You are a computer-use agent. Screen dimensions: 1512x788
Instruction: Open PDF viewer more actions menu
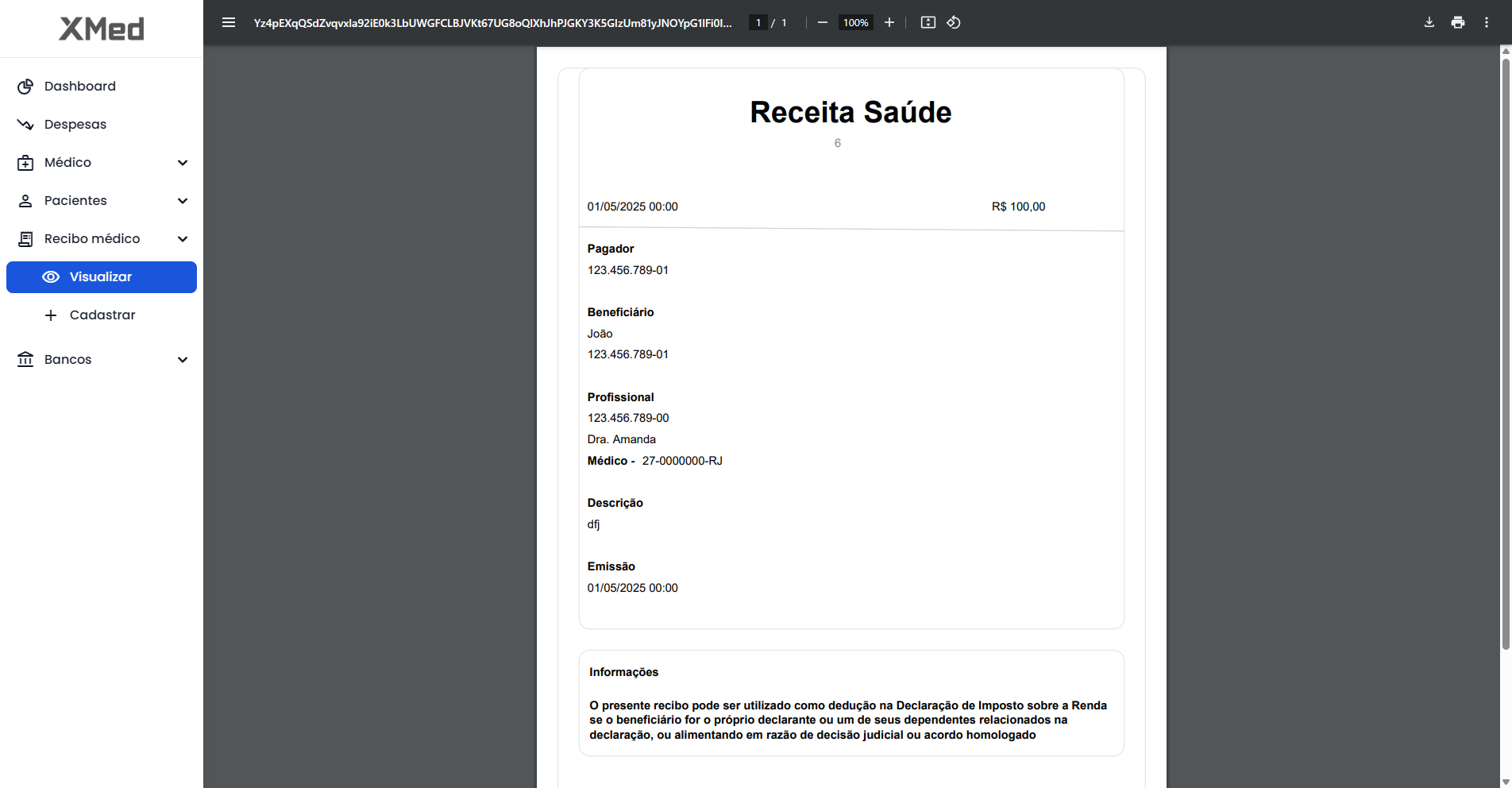pyautogui.click(x=1486, y=22)
